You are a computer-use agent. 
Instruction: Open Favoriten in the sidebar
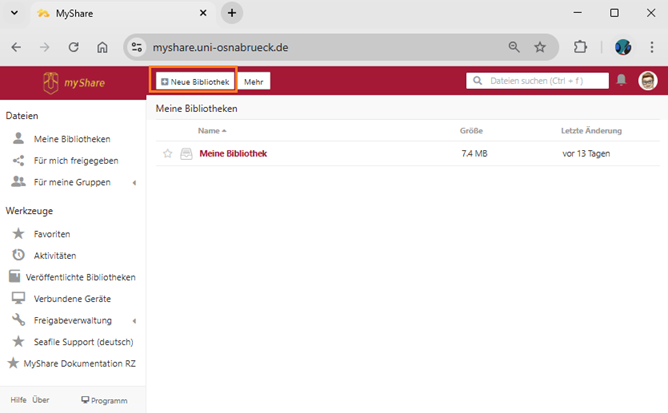pos(52,233)
